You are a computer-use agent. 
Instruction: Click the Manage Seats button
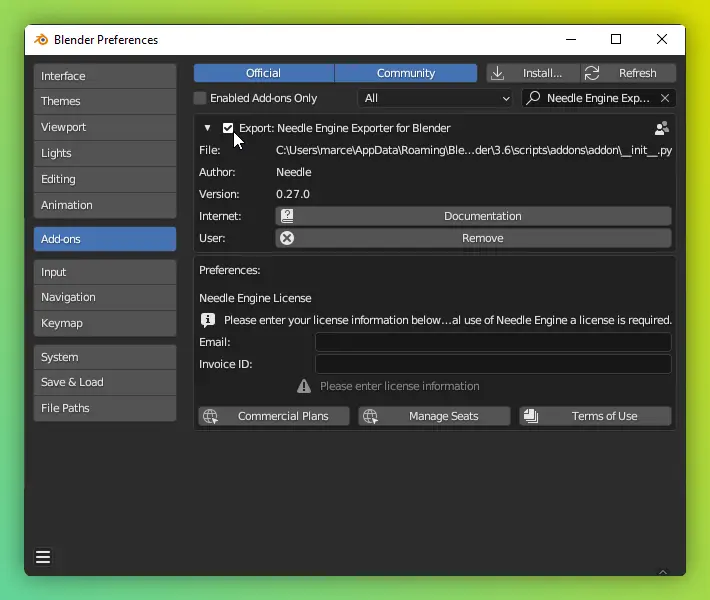coord(434,416)
